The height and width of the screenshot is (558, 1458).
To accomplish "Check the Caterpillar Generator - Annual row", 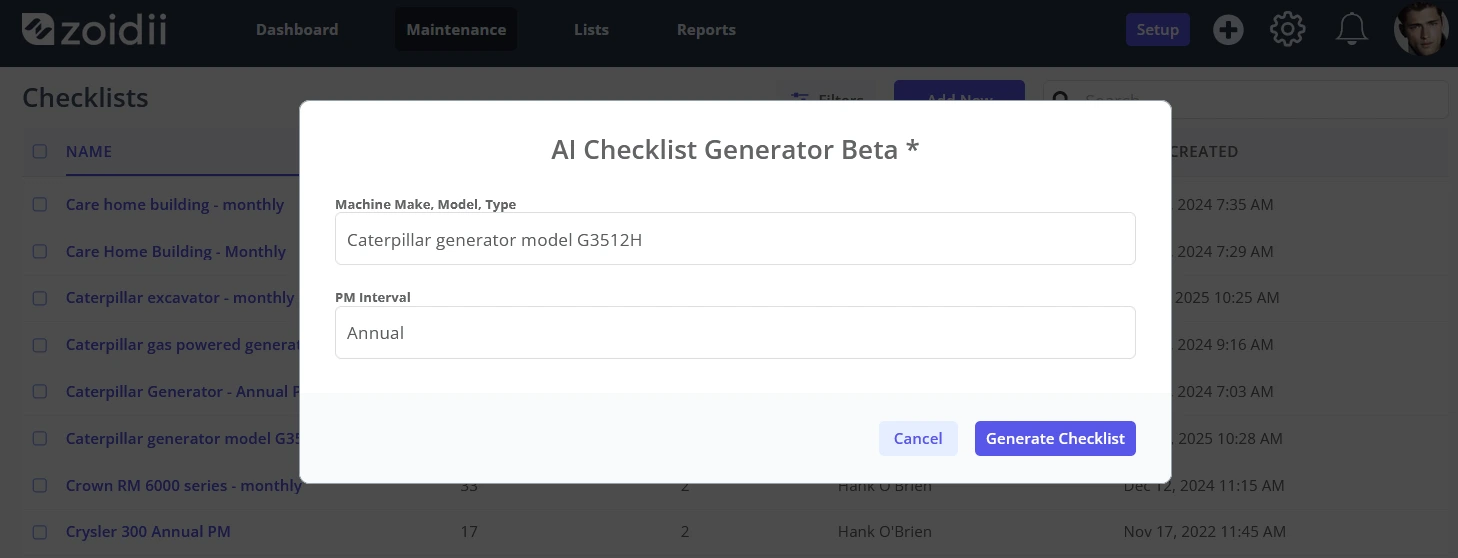I will (40, 392).
